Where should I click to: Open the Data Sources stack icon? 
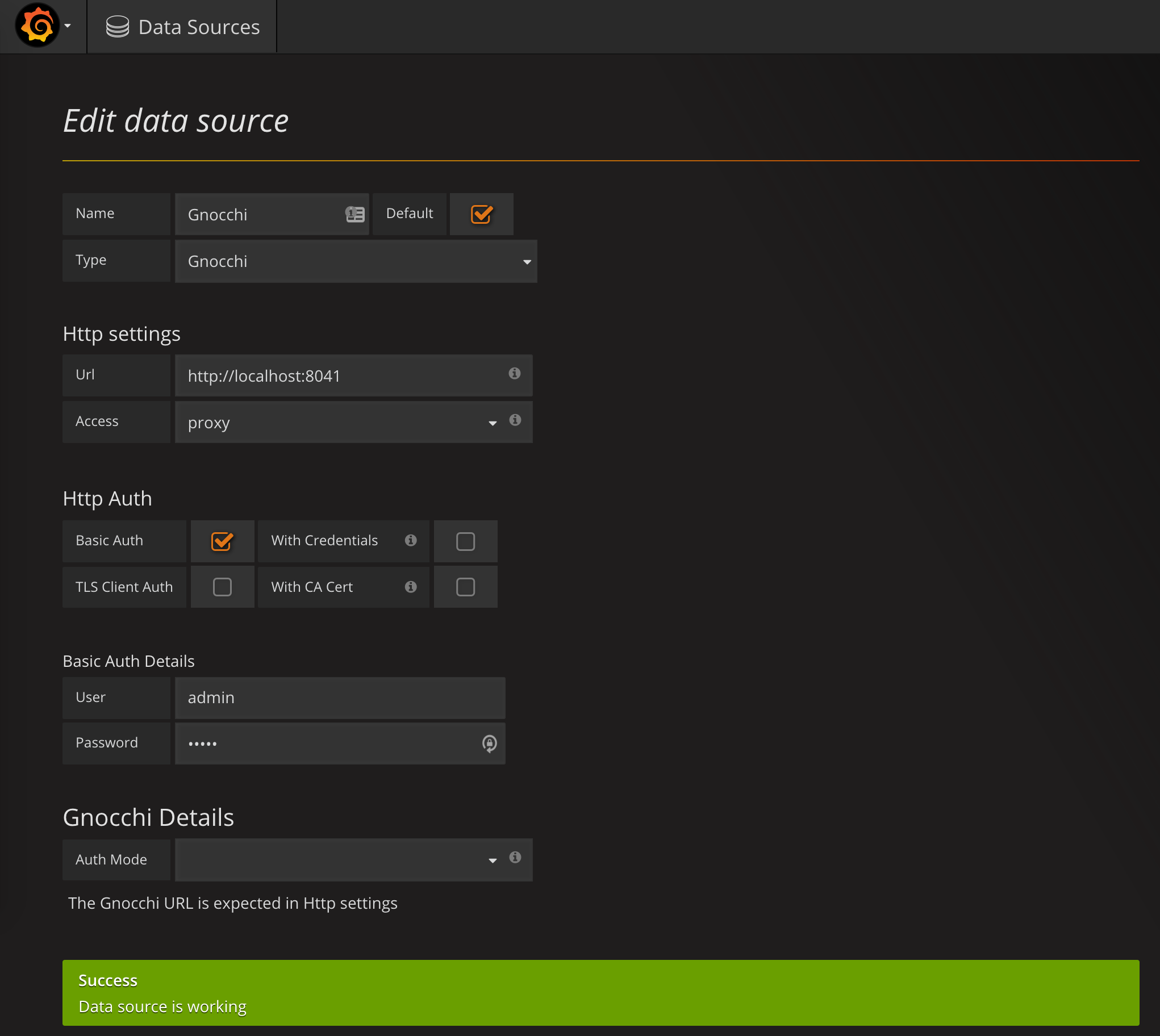pos(117,27)
